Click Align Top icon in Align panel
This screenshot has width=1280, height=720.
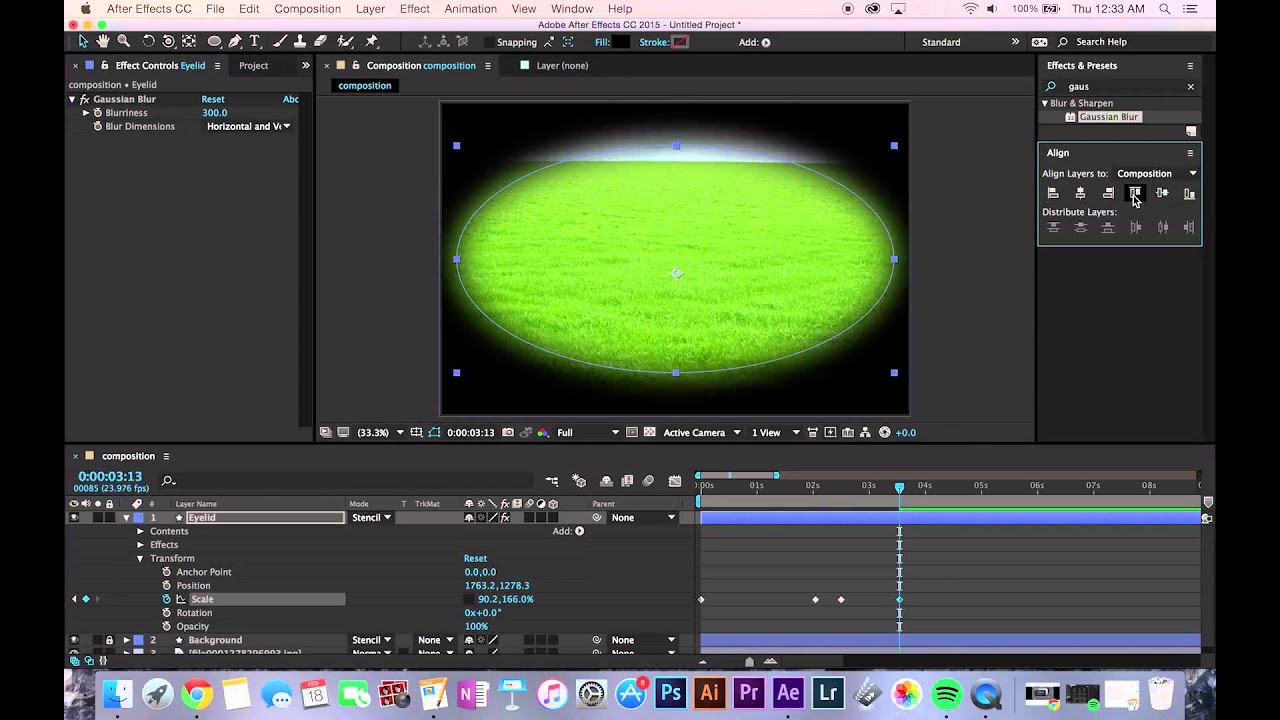point(1135,193)
